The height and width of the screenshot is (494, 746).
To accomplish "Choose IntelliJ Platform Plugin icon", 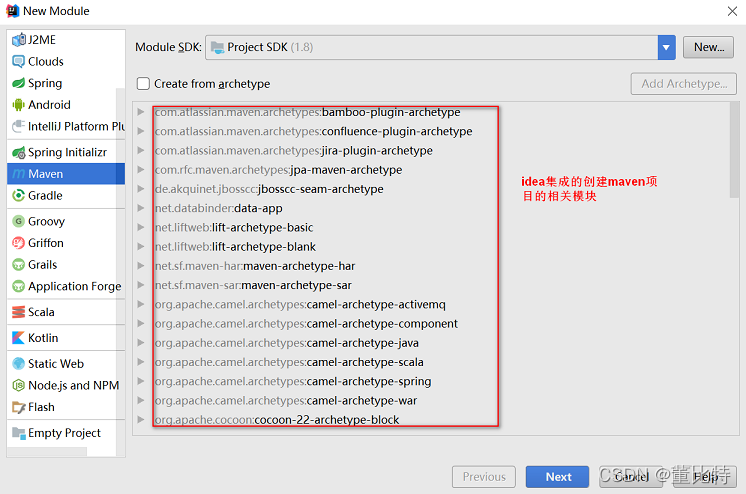I will [x=19, y=126].
